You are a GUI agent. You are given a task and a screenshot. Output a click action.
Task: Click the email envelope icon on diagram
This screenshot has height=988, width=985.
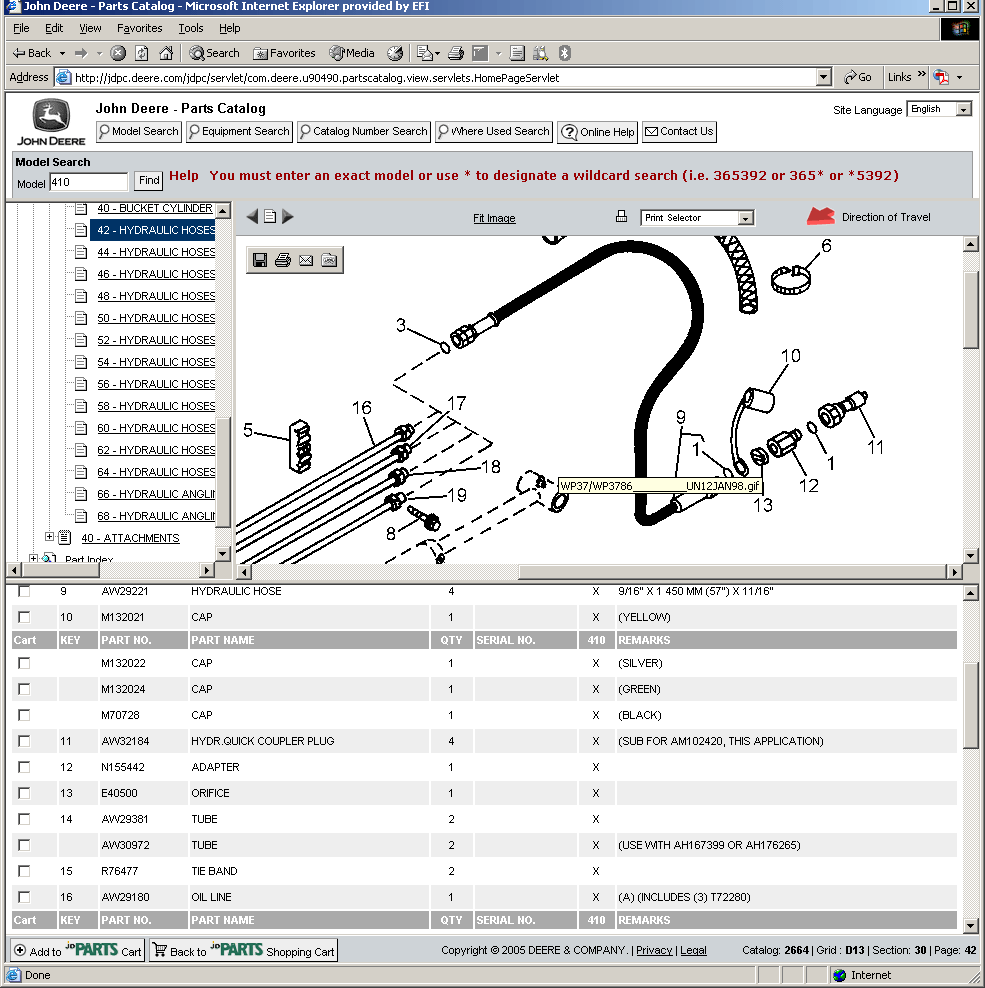pyautogui.click(x=306, y=260)
